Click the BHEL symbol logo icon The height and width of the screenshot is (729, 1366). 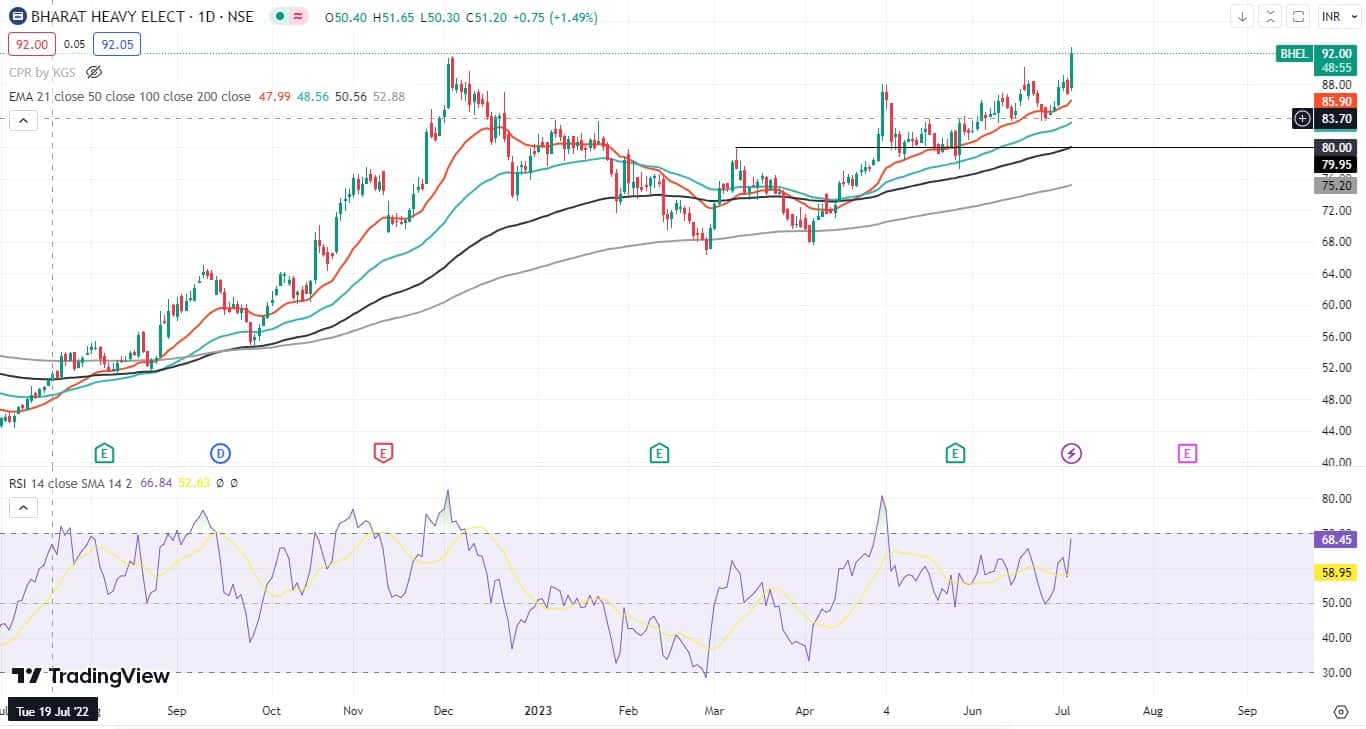click(x=18, y=17)
